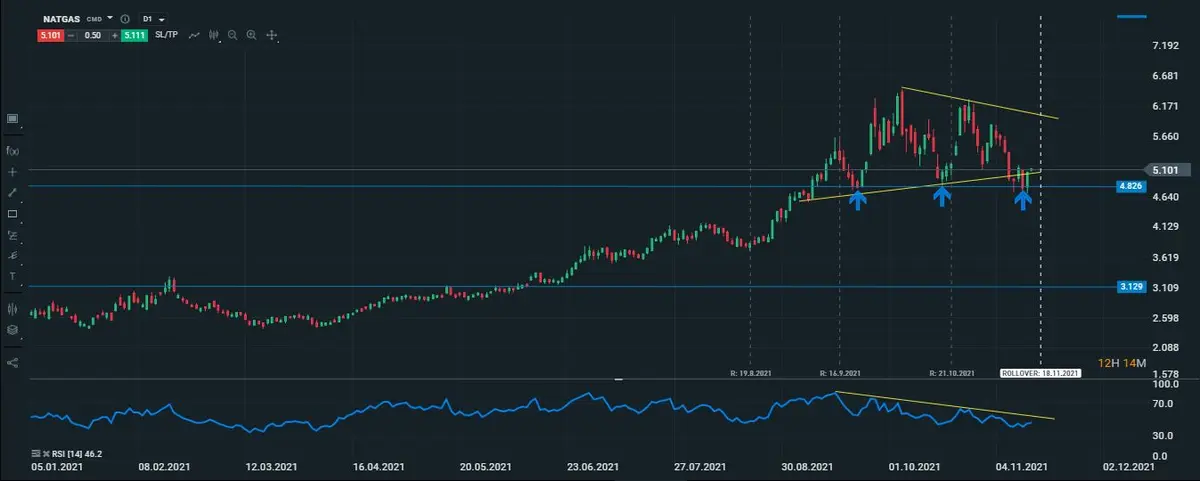Open the indicators f(x) tool
Screen dimensions: 1200x481
(x=13, y=151)
